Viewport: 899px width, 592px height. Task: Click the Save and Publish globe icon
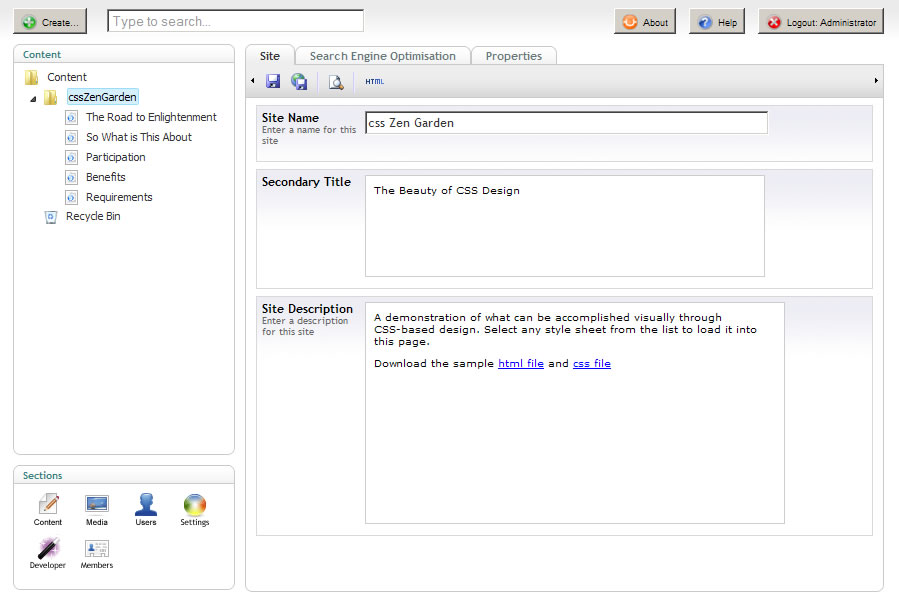[x=299, y=81]
